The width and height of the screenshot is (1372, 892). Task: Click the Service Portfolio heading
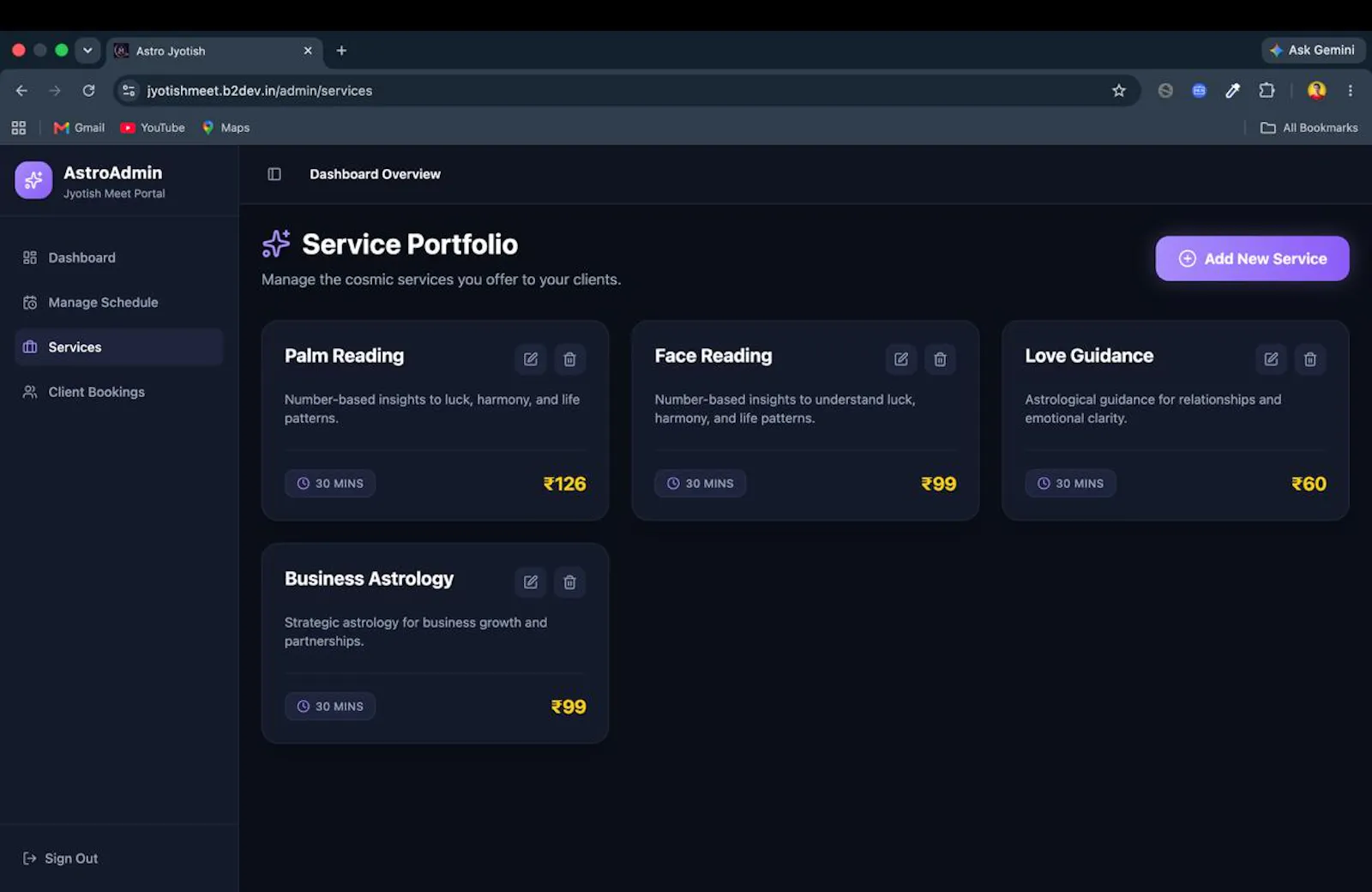tap(410, 244)
